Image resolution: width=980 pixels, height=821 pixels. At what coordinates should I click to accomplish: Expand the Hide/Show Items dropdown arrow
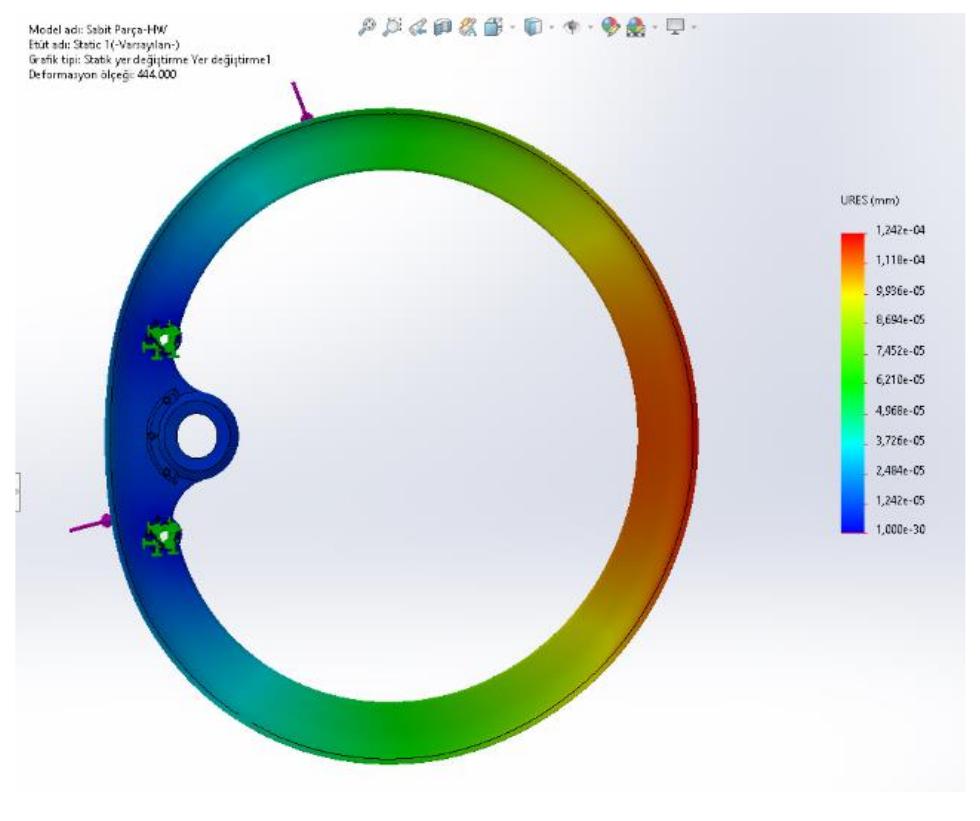590,27
